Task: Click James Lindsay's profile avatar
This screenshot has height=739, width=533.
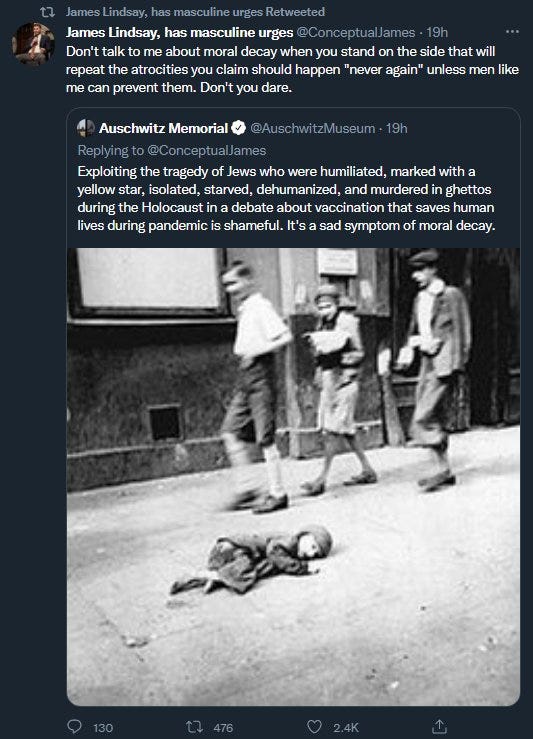Action: tap(33, 44)
